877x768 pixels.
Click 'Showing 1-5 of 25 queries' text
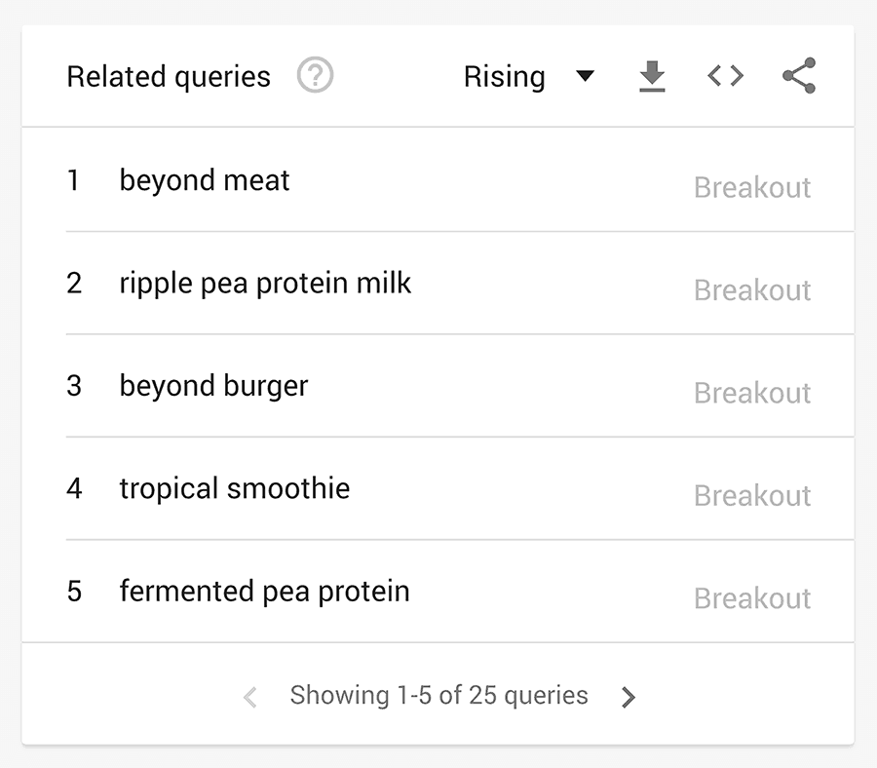(439, 696)
